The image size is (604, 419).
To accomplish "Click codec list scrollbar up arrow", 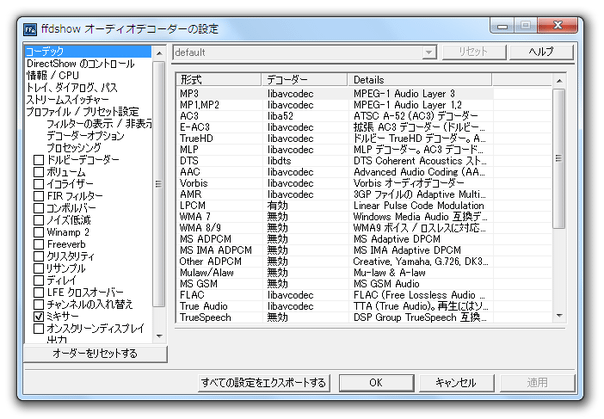I will pos(559,81).
